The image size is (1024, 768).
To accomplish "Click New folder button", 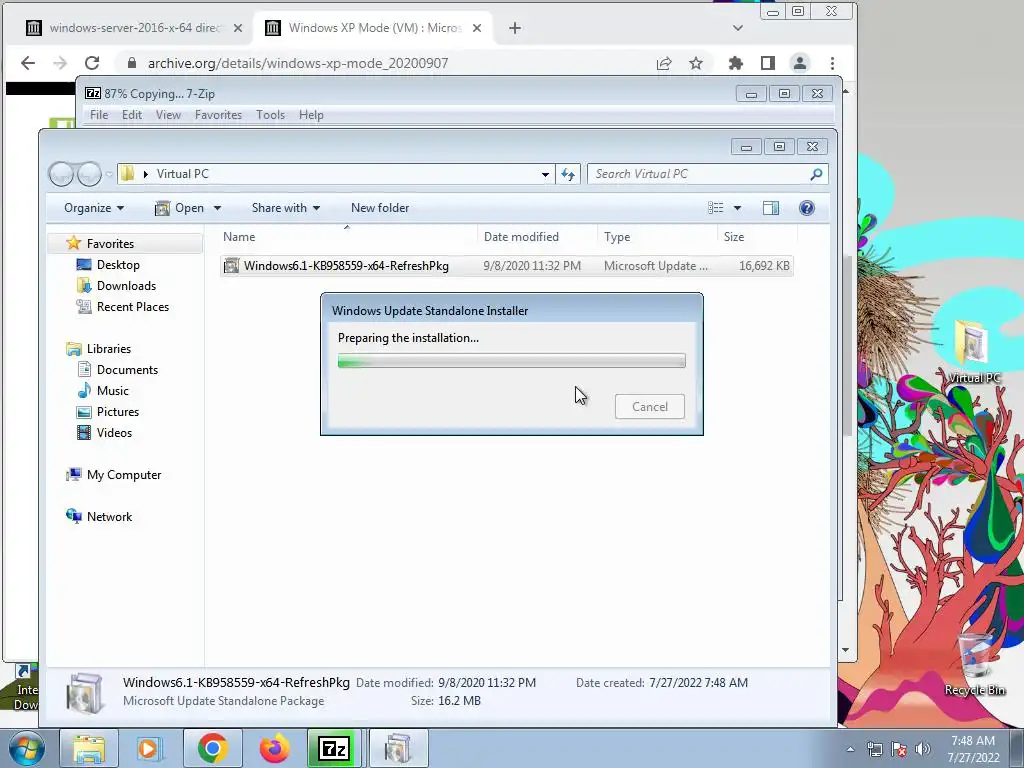I will [379, 208].
